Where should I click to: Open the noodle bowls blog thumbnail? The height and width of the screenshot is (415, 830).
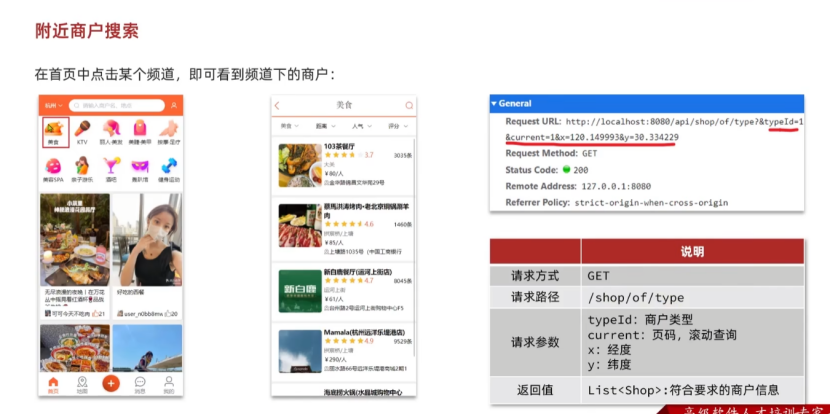[75, 348]
